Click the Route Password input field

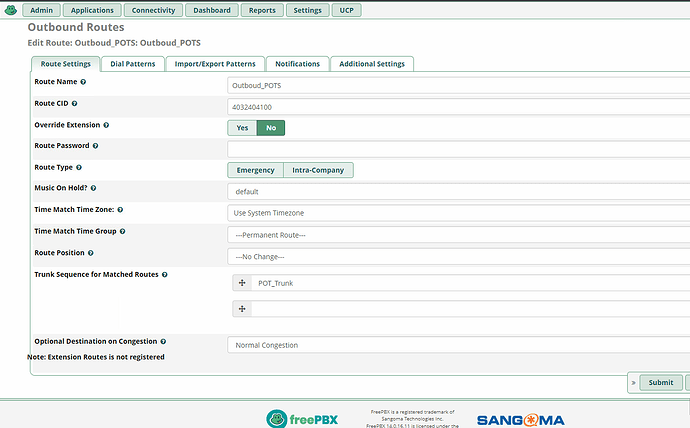(x=459, y=150)
